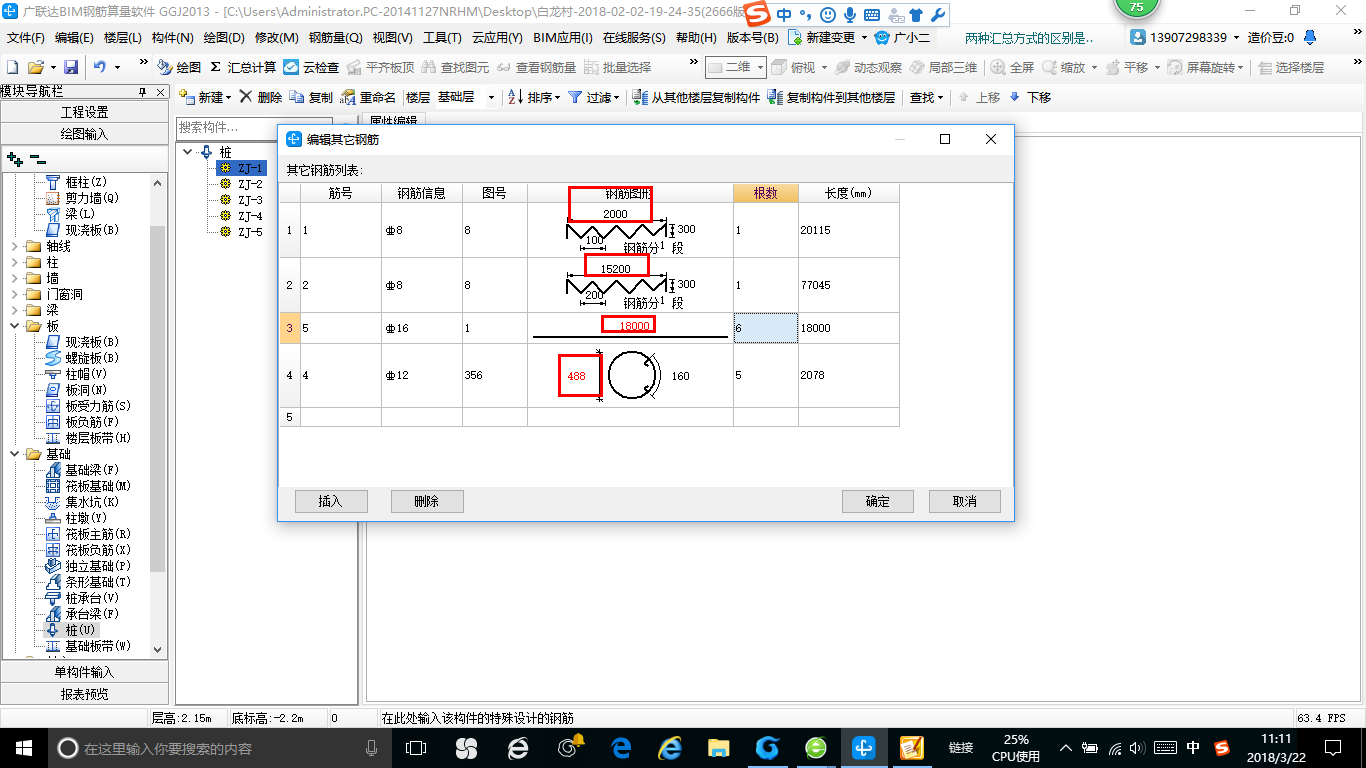The width and height of the screenshot is (1366, 768).
Task: Confirm dialog with 确定
Action: click(x=877, y=501)
